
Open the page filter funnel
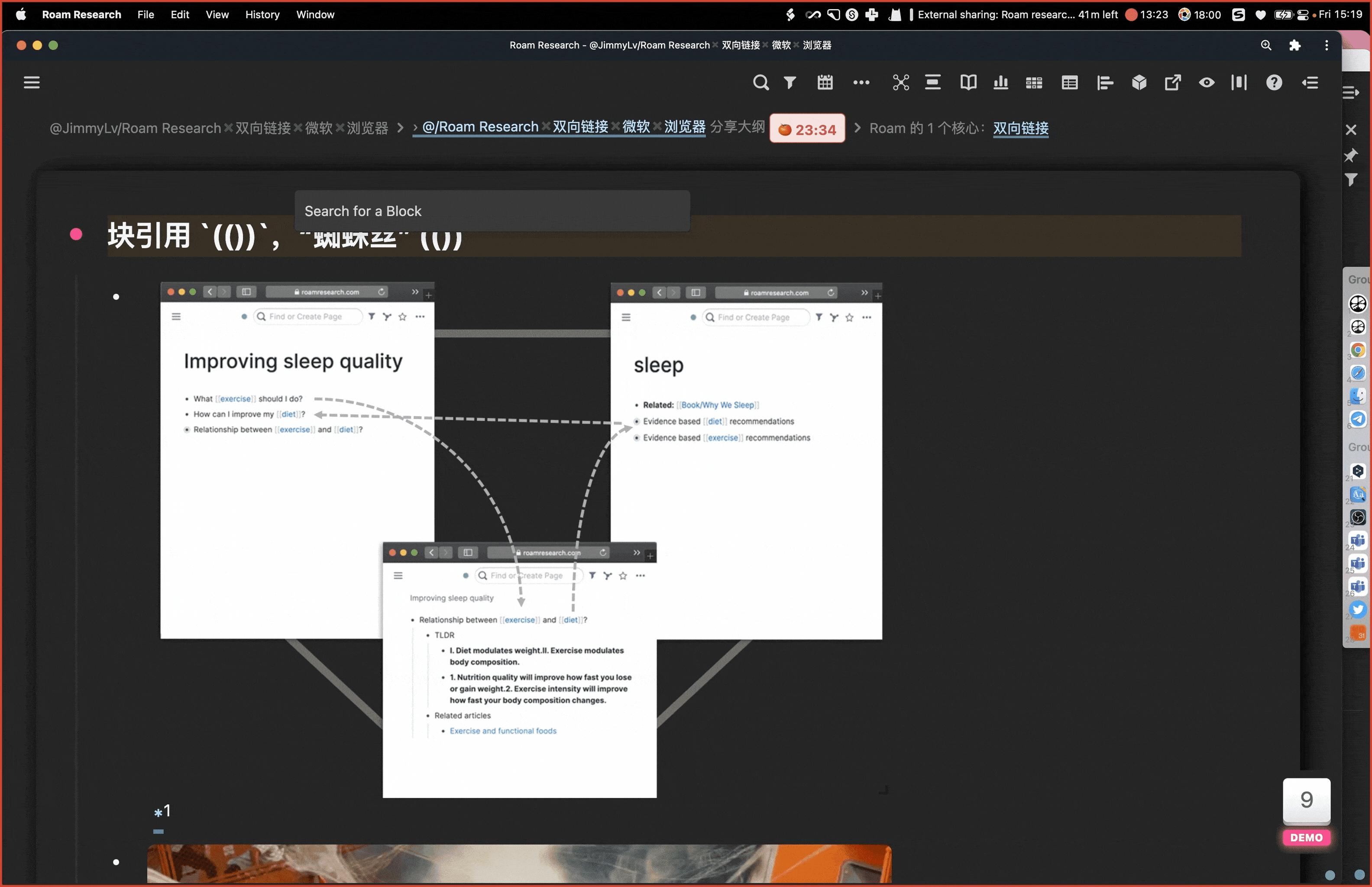[x=790, y=82]
